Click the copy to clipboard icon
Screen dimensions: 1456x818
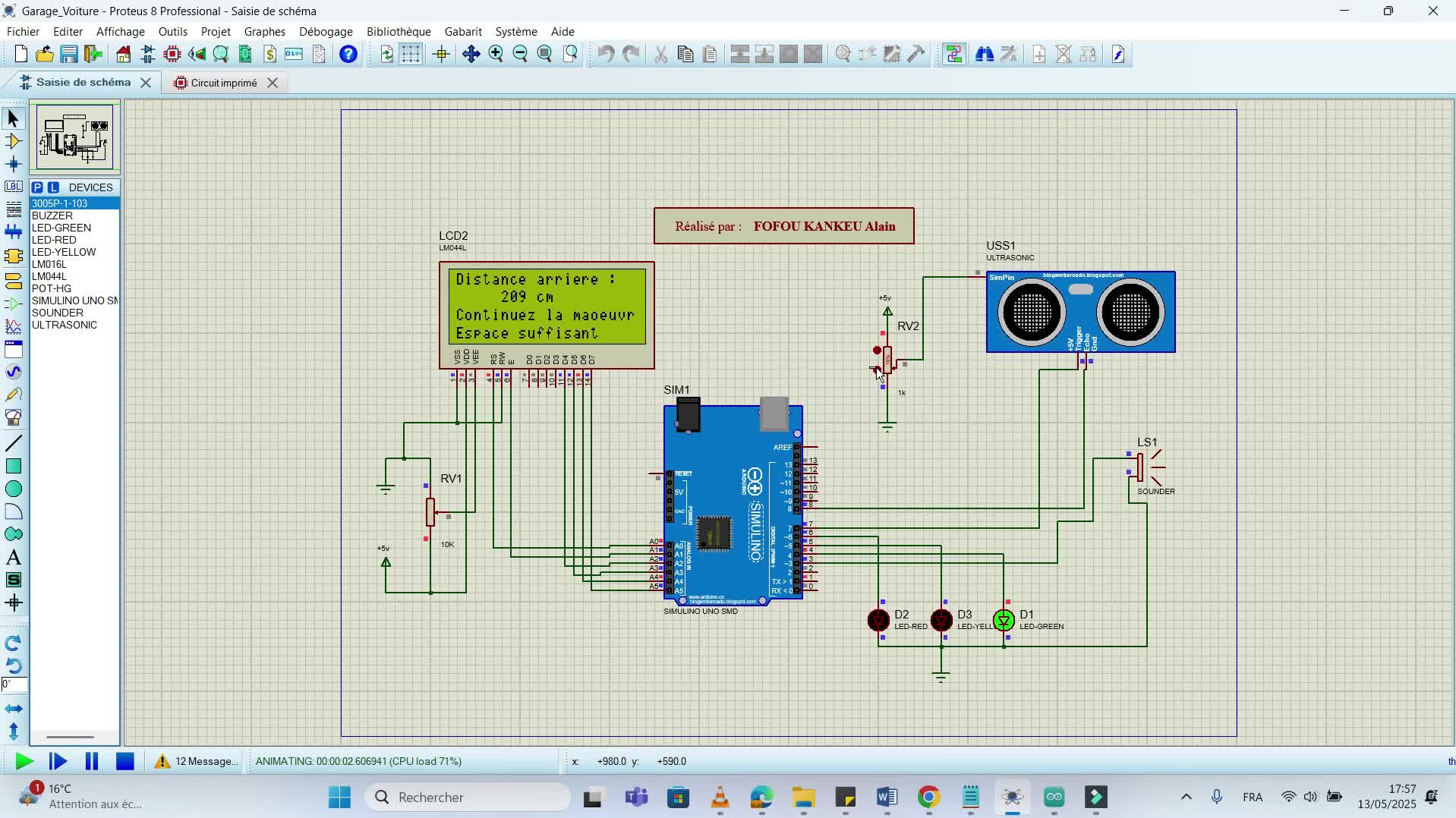pyautogui.click(x=685, y=54)
